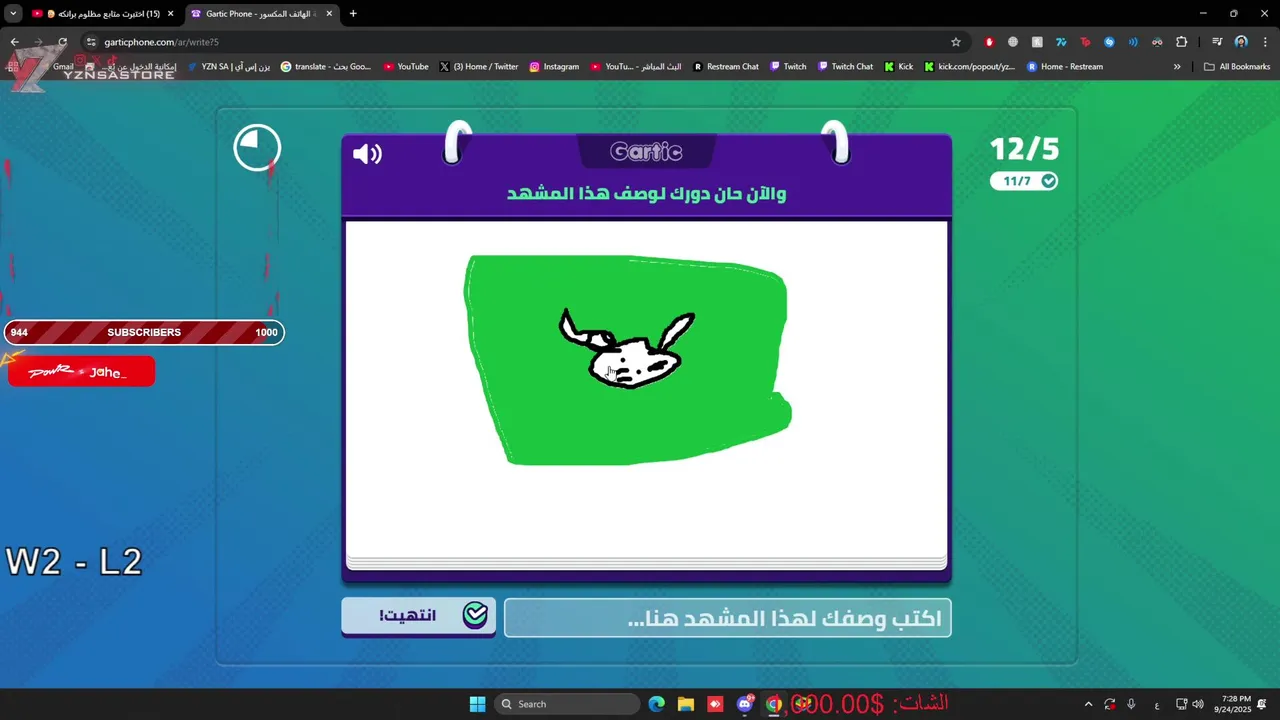Open the clock showing 7:28 PM
The height and width of the screenshot is (720, 1280).
coord(1233,704)
